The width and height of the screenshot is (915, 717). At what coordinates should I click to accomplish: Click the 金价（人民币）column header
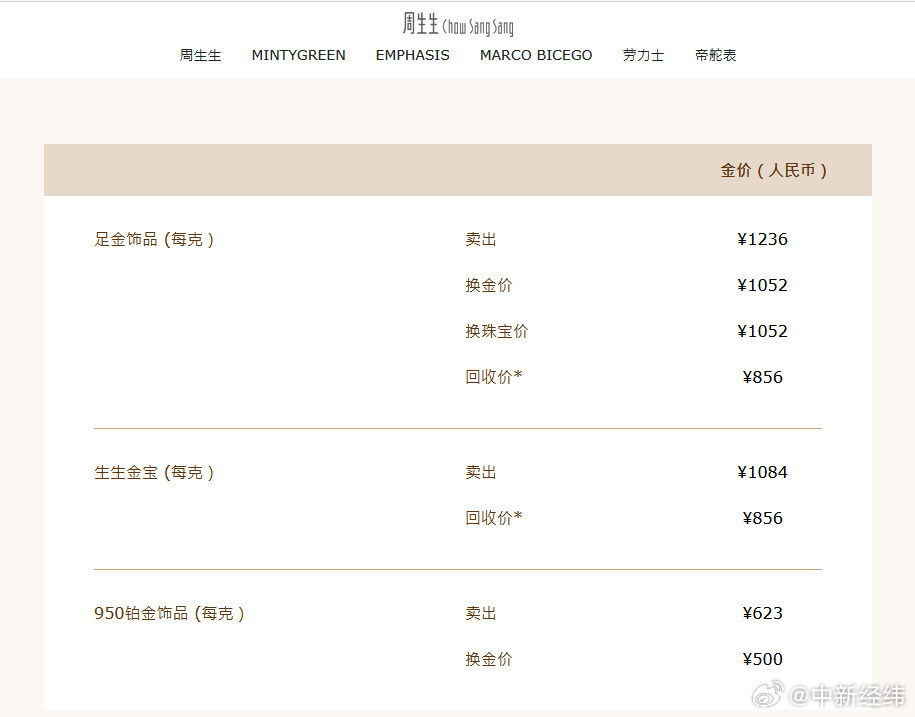coord(773,170)
